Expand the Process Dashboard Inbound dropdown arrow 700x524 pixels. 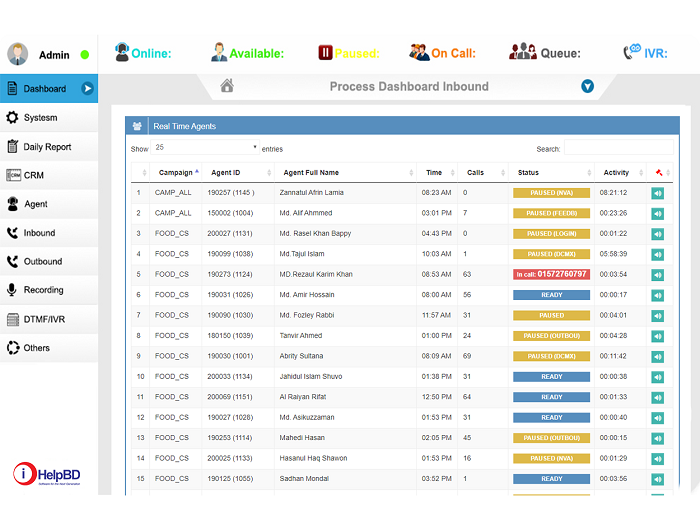(x=588, y=87)
